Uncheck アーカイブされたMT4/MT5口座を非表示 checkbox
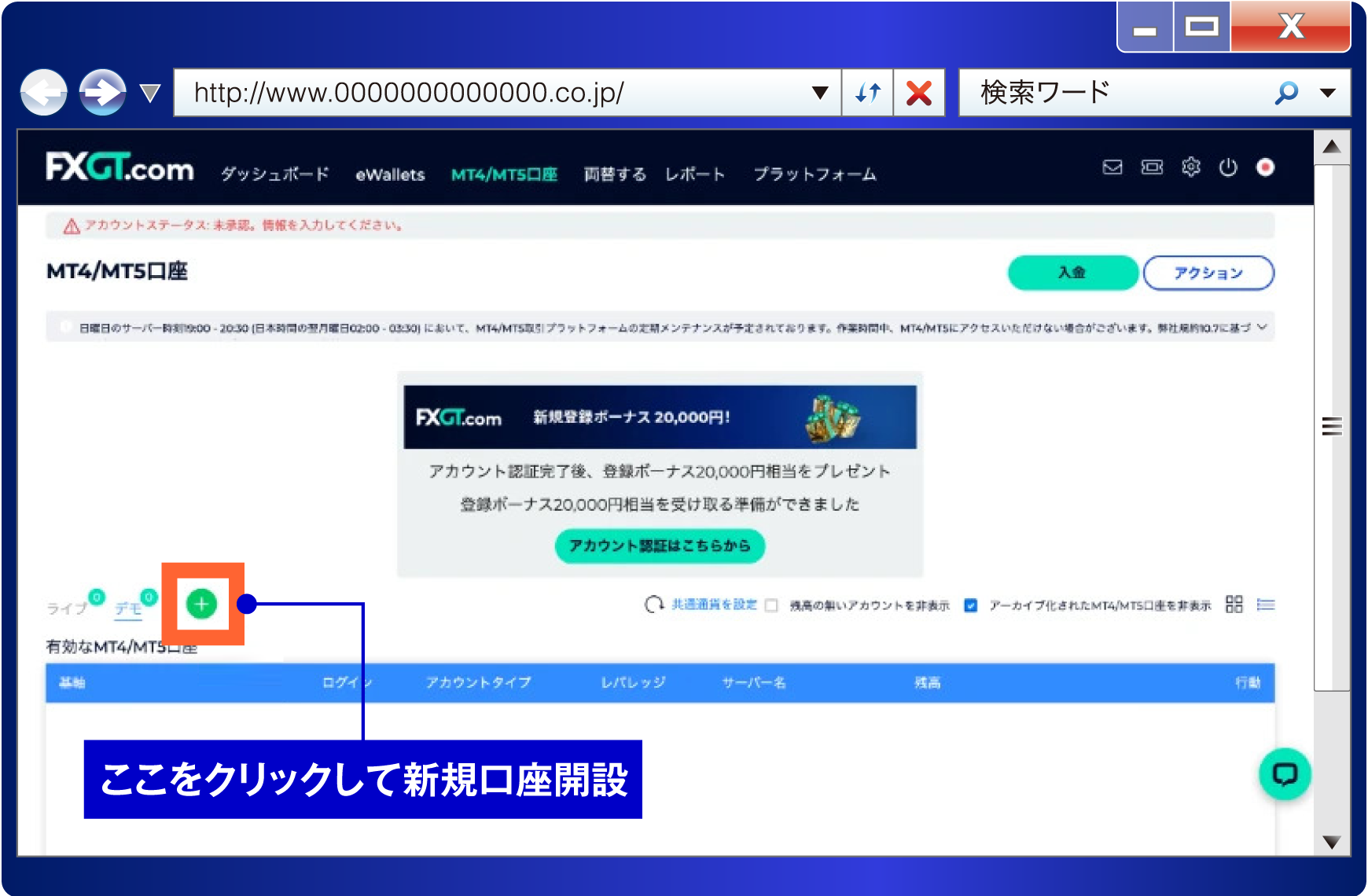 [x=971, y=605]
